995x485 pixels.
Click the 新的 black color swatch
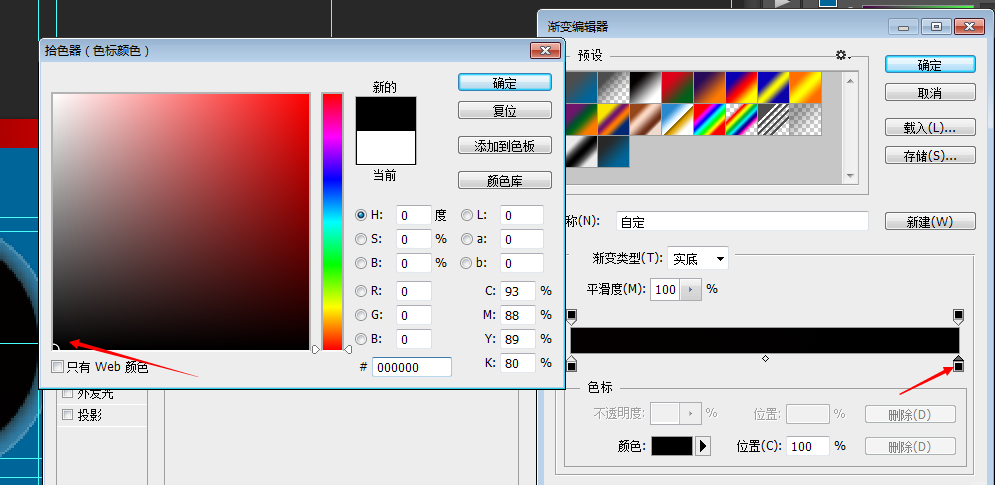(386, 114)
